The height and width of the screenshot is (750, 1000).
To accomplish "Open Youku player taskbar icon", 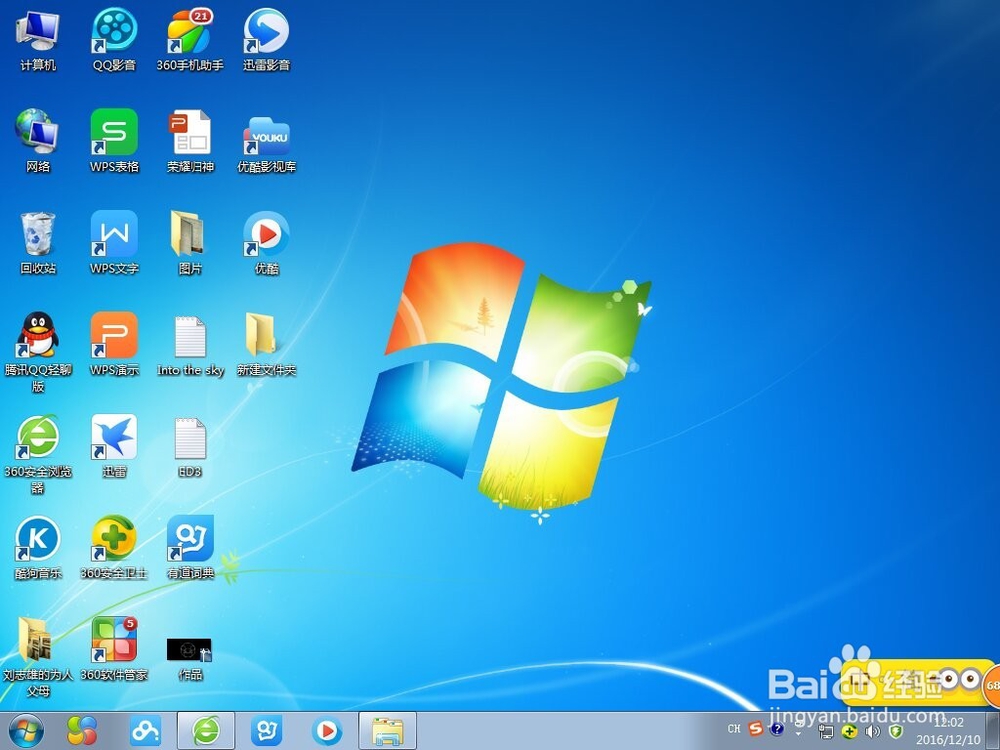I will [327, 731].
